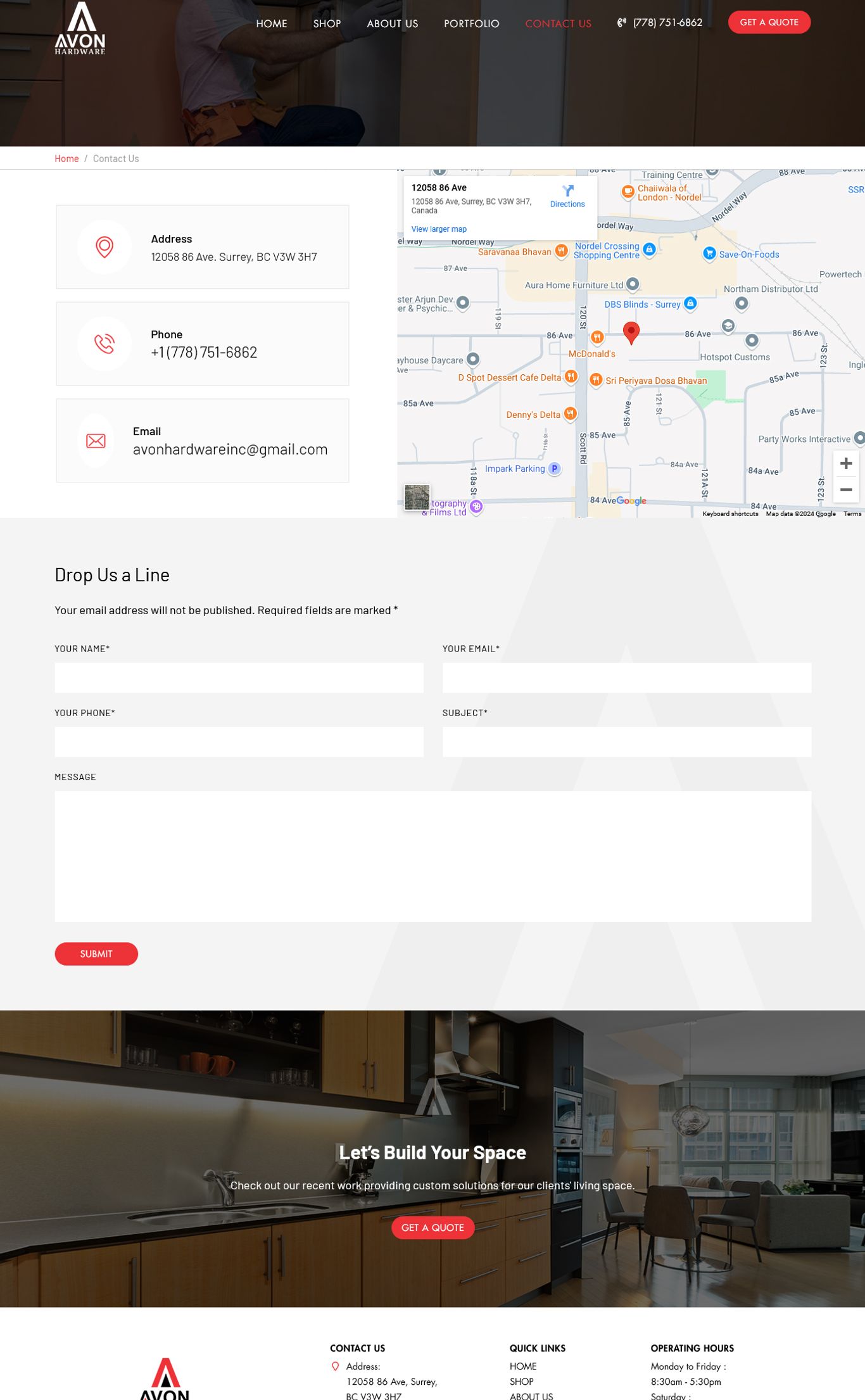The width and height of the screenshot is (865, 1400).
Task: Click the footer Avon logo
Action: point(165,1379)
